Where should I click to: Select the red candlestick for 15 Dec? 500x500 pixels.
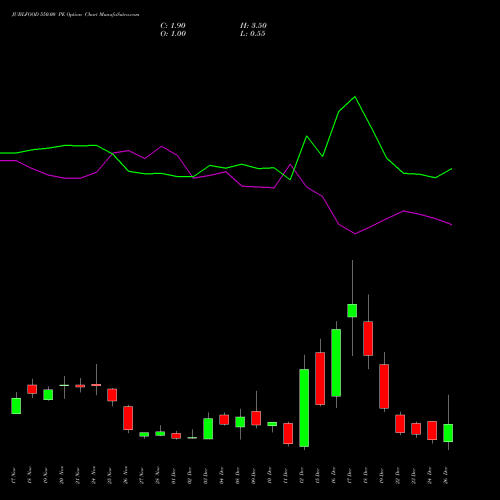[x=320, y=379]
